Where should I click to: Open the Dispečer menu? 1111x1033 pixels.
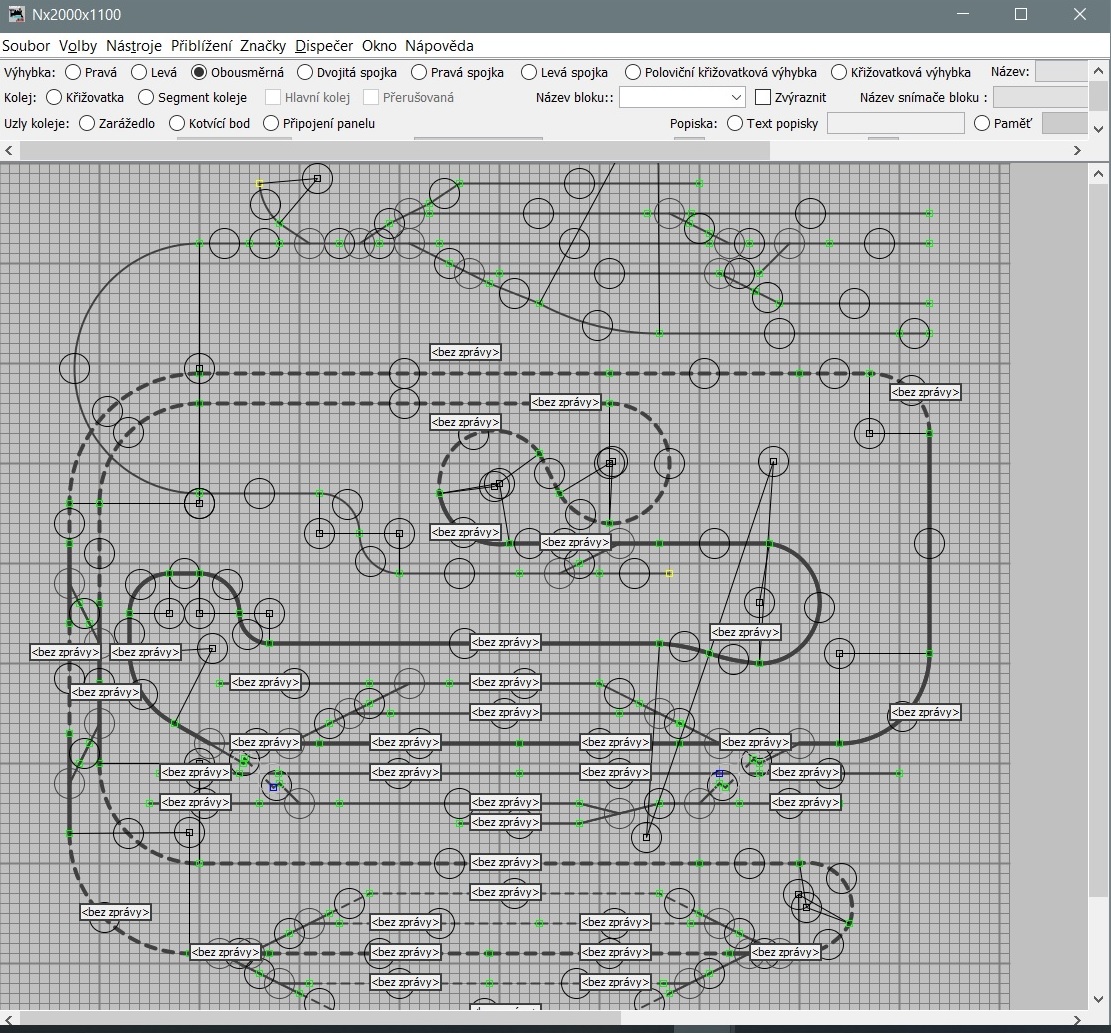click(323, 46)
